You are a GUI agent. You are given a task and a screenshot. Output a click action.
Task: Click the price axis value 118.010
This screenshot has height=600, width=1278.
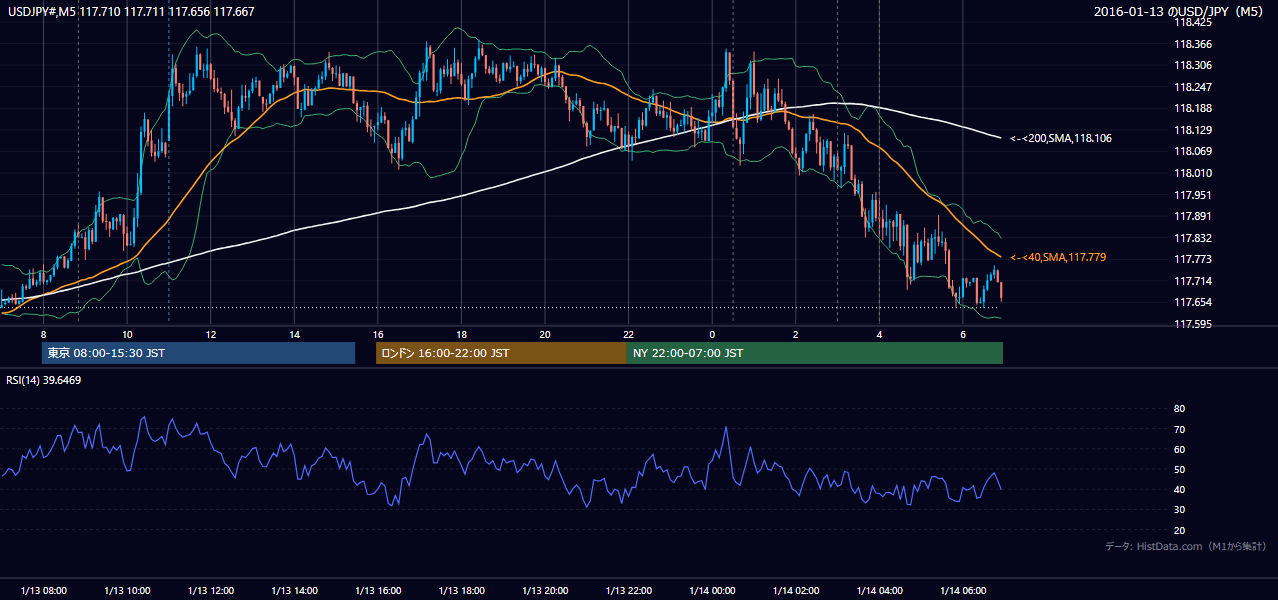[x=1193, y=173]
